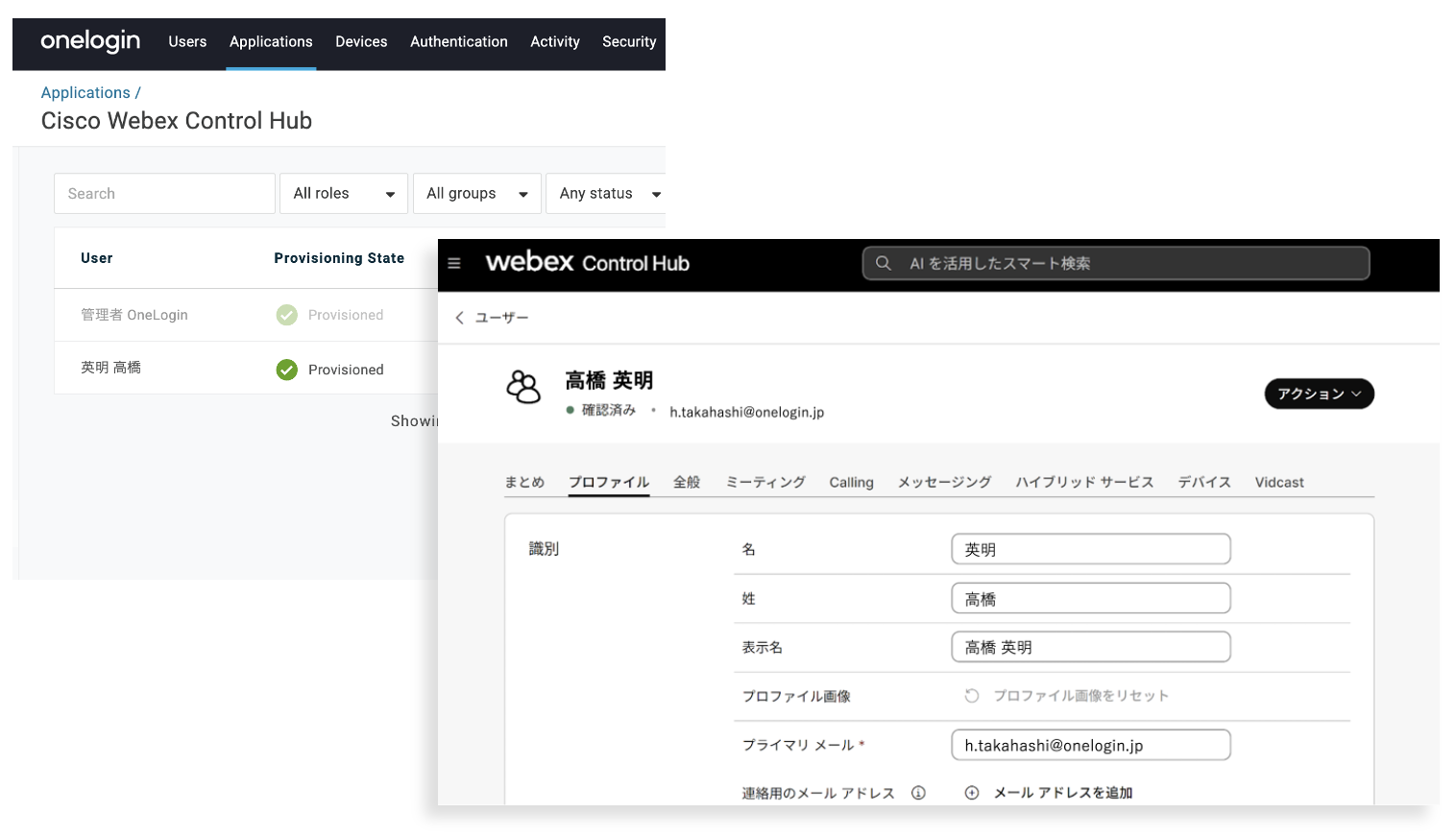Screen dimensions: 1456x837
Task: Open the Authentication menu in OneLogin
Action: click(x=459, y=41)
